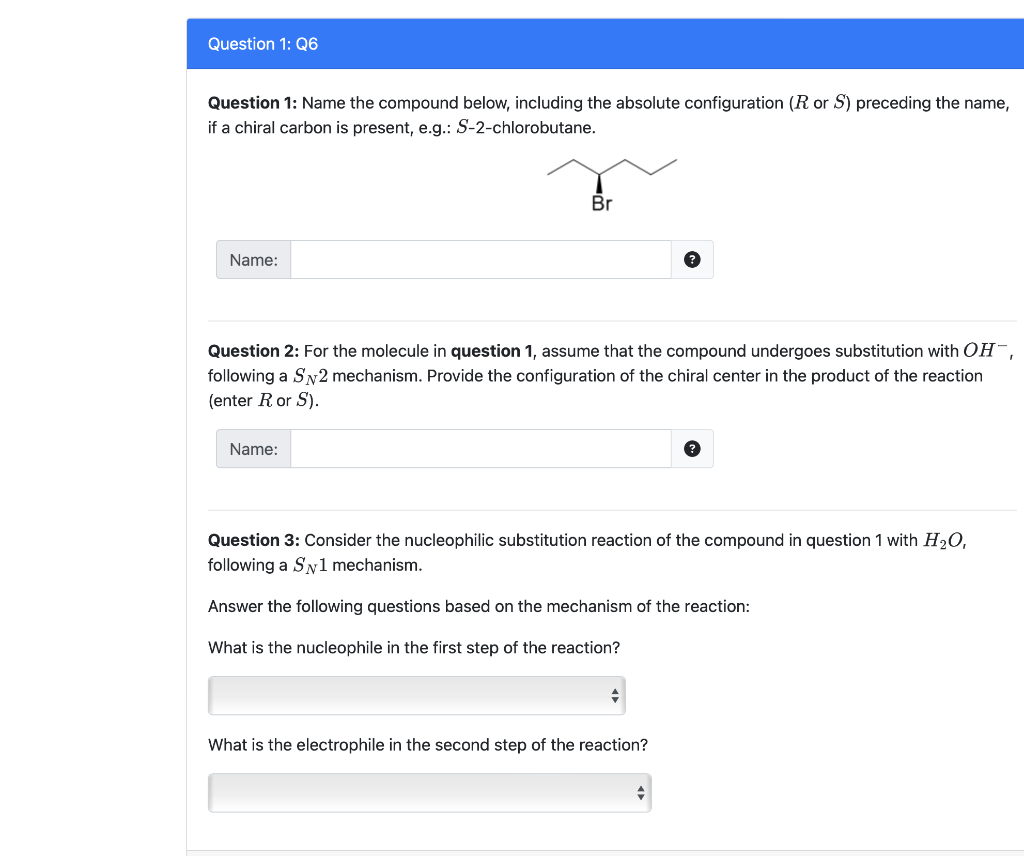Expand the select box under the first-step question

(x=417, y=695)
